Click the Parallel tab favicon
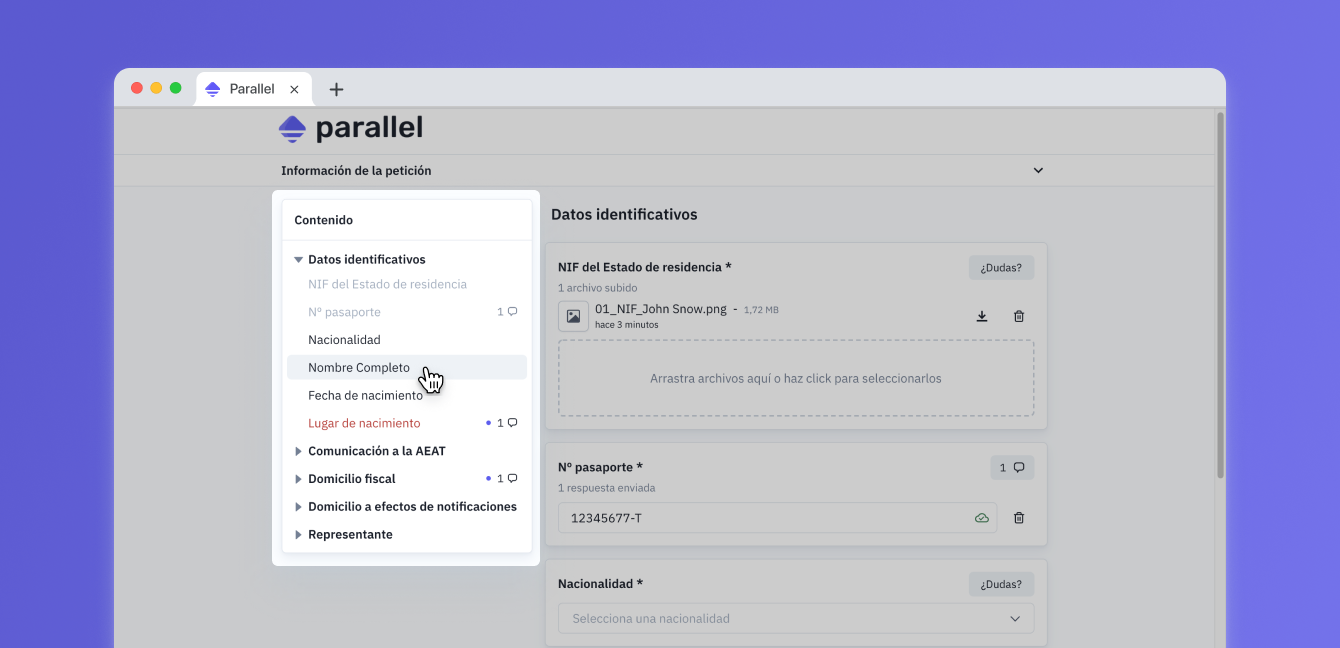Viewport: 1340px width, 648px height. coord(212,89)
